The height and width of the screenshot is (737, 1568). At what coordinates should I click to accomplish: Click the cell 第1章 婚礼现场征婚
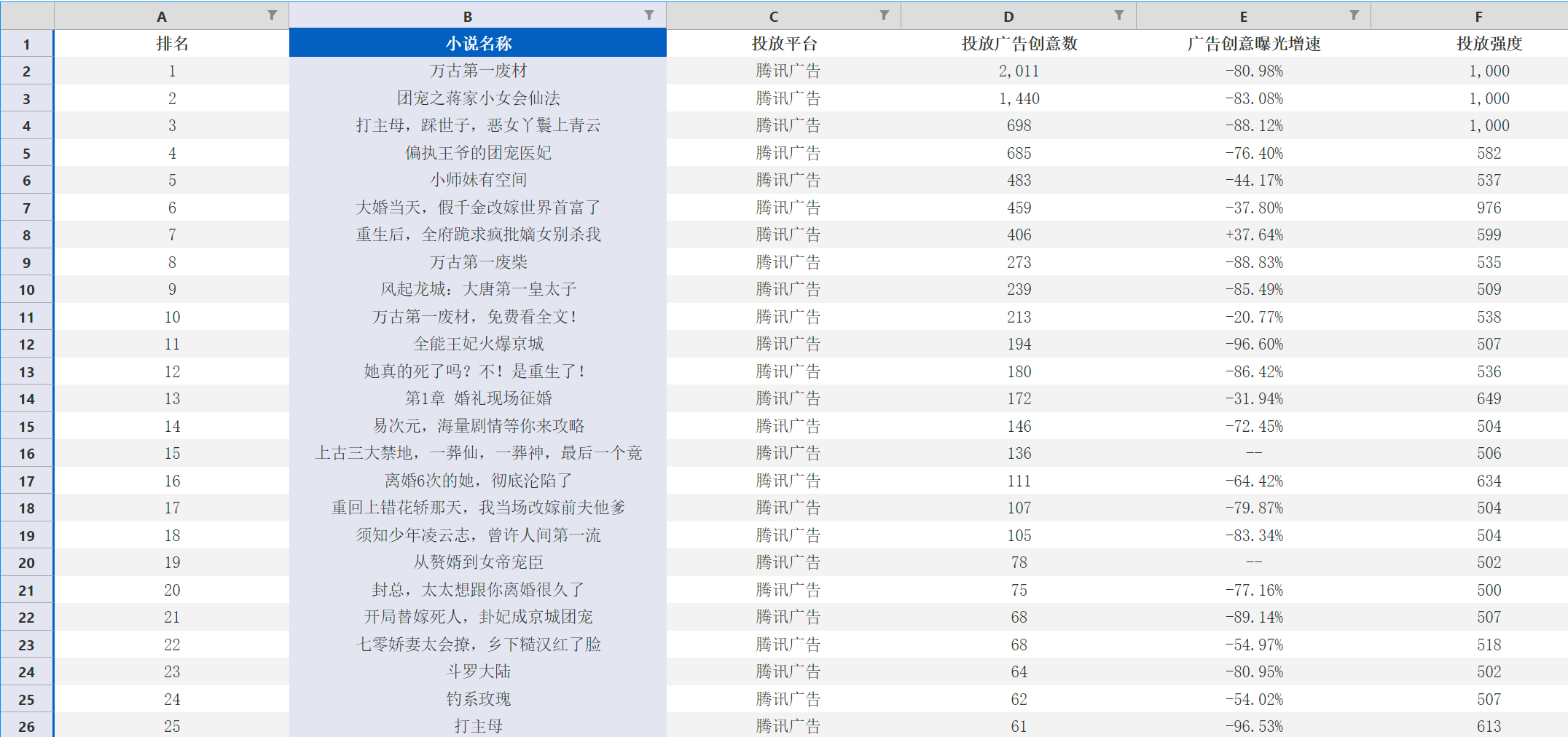coord(478,398)
